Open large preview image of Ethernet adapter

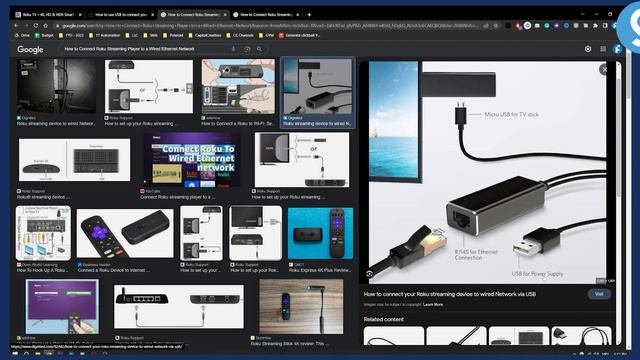(x=487, y=172)
